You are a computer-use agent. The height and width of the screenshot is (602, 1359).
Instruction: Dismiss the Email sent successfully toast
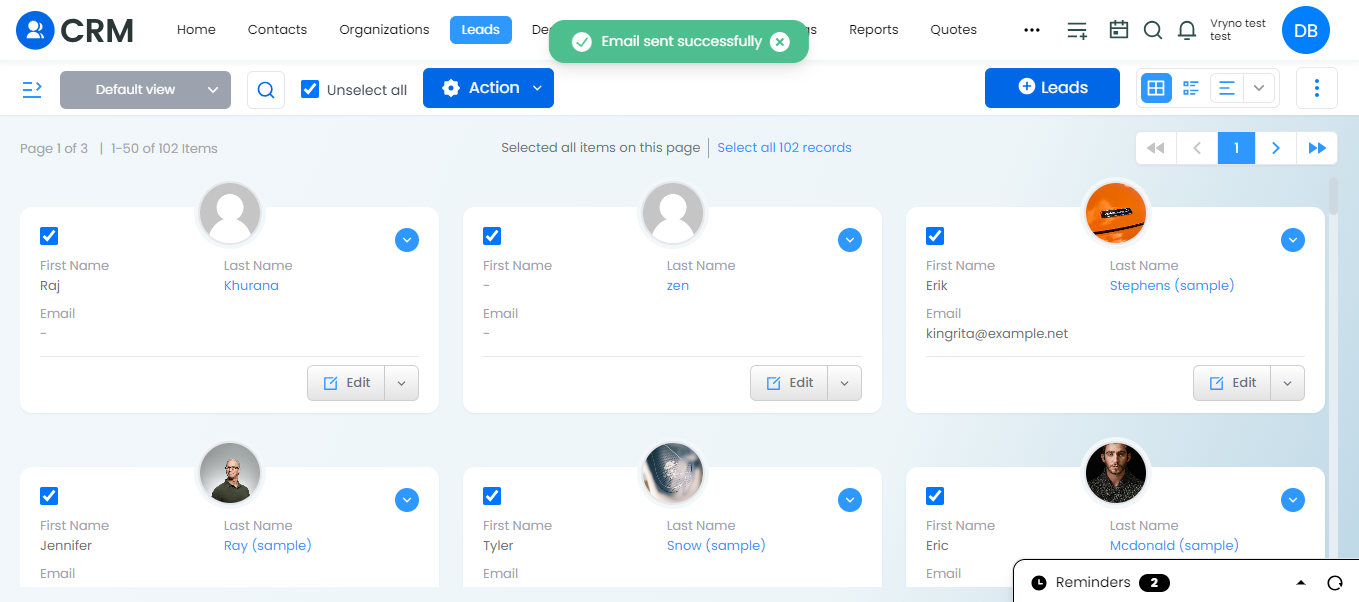click(780, 42)
